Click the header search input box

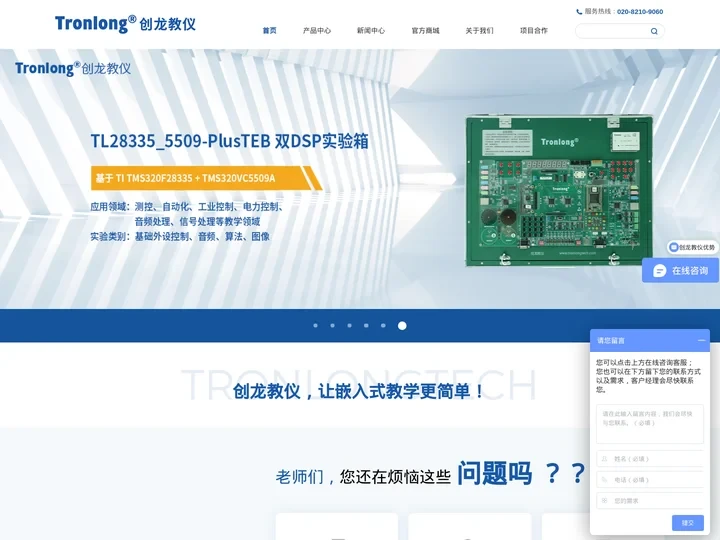click(x=619, y=31)
